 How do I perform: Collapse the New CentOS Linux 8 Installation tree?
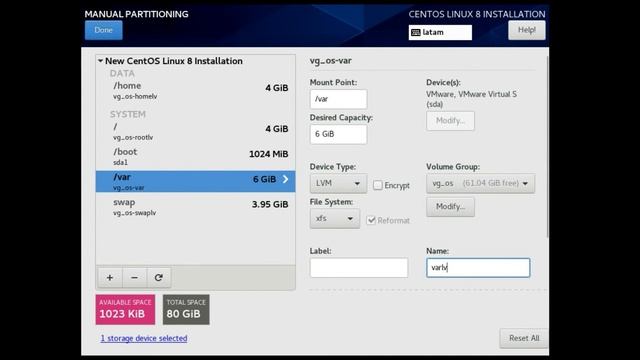point(100,61)
